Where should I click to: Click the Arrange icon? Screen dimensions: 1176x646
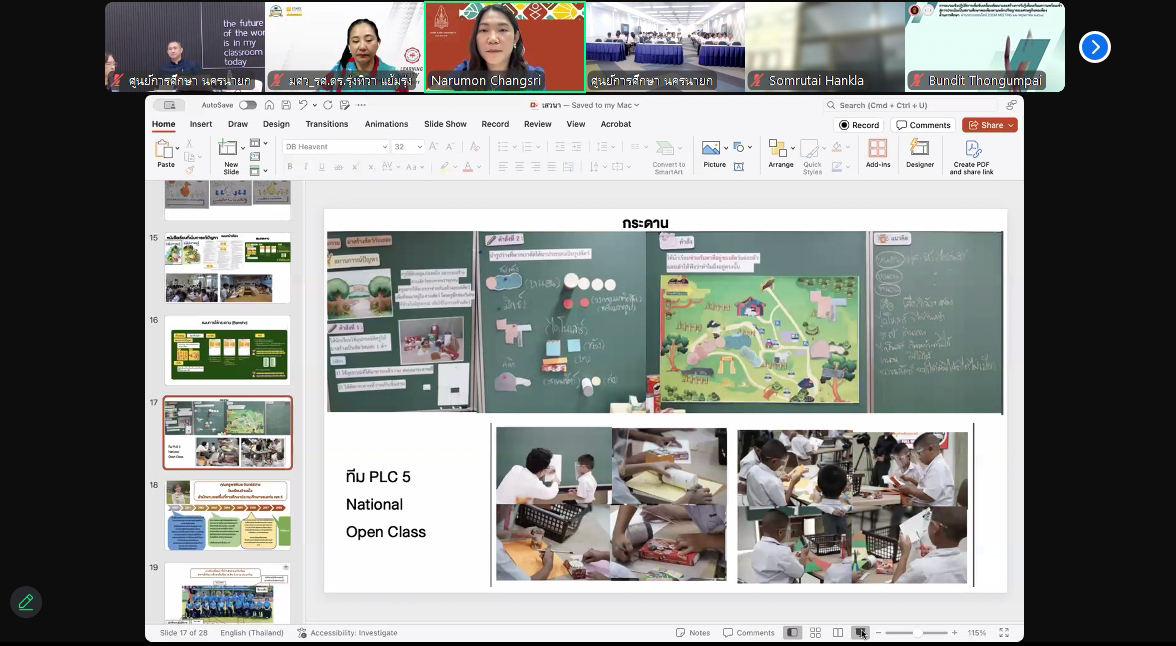780,153
